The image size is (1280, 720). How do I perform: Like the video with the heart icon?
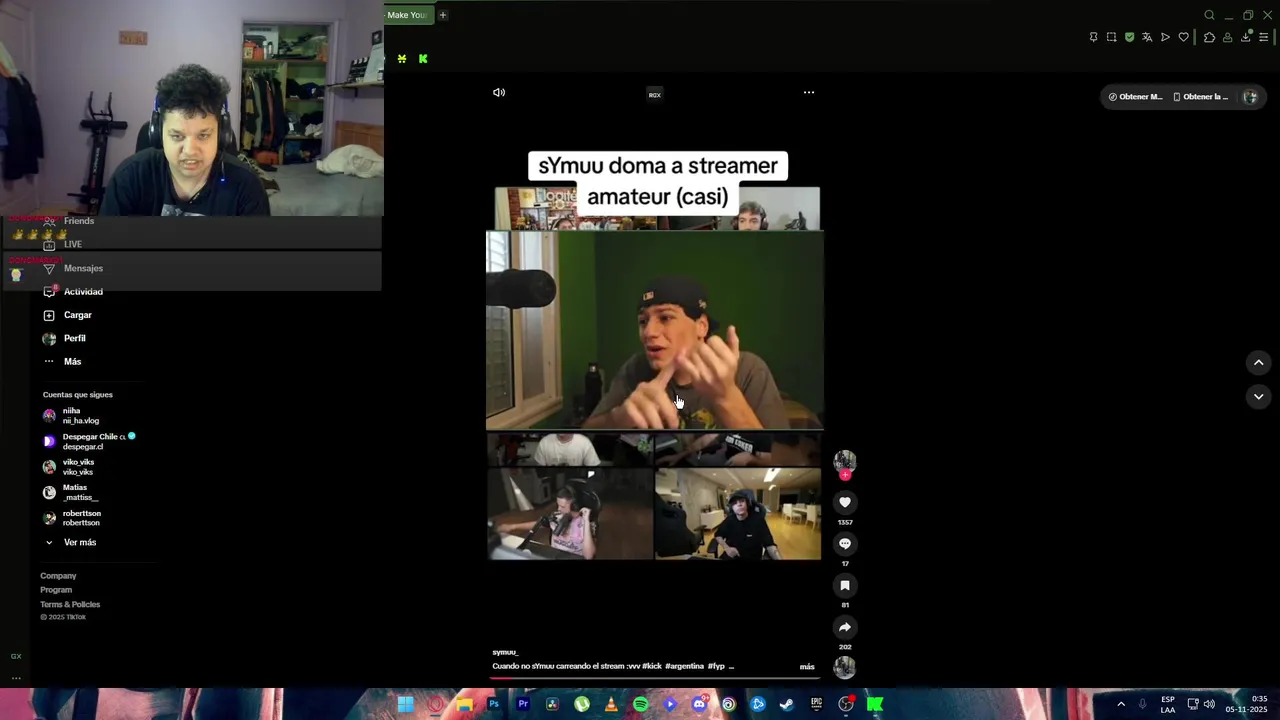tap(845, 502)
